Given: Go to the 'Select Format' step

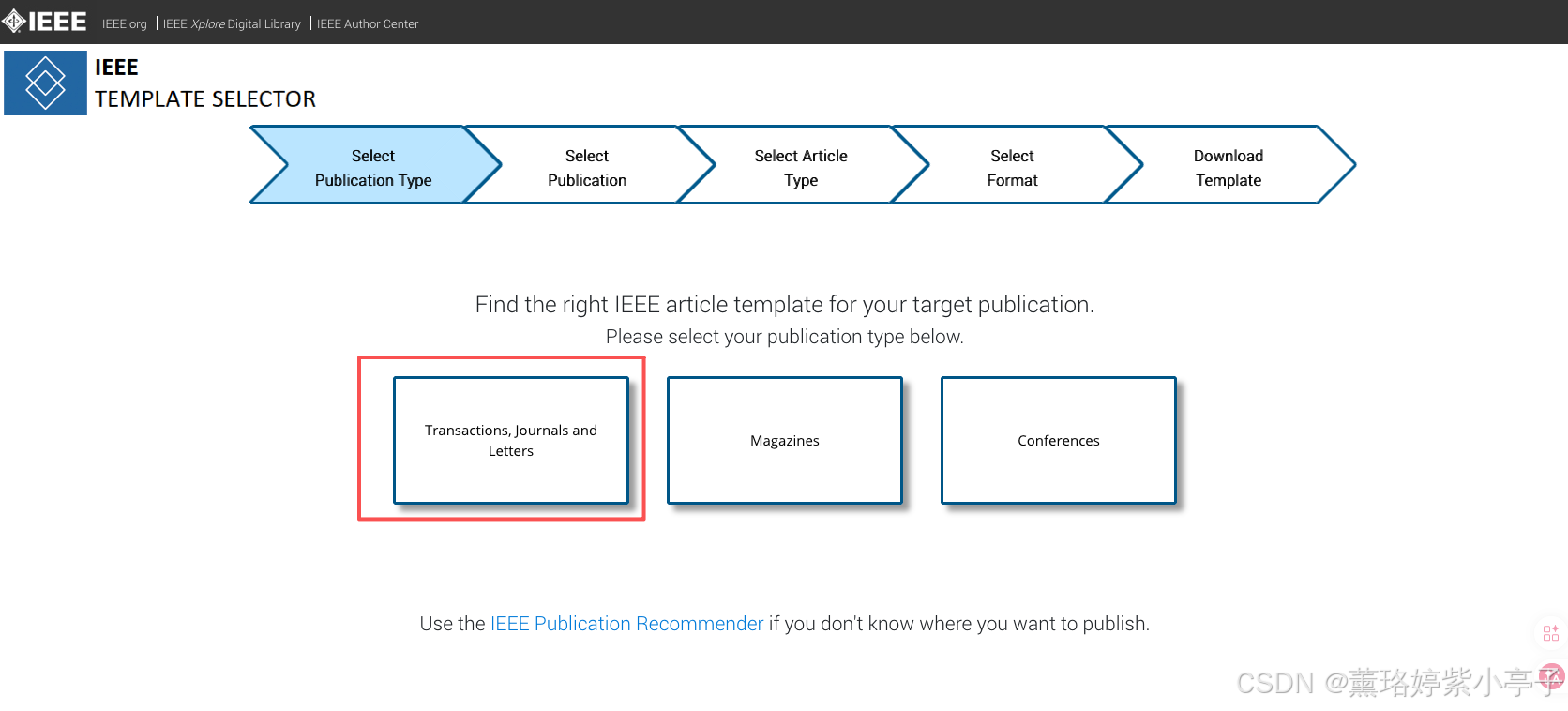Looking at the screenshot, I should 1014,165.
